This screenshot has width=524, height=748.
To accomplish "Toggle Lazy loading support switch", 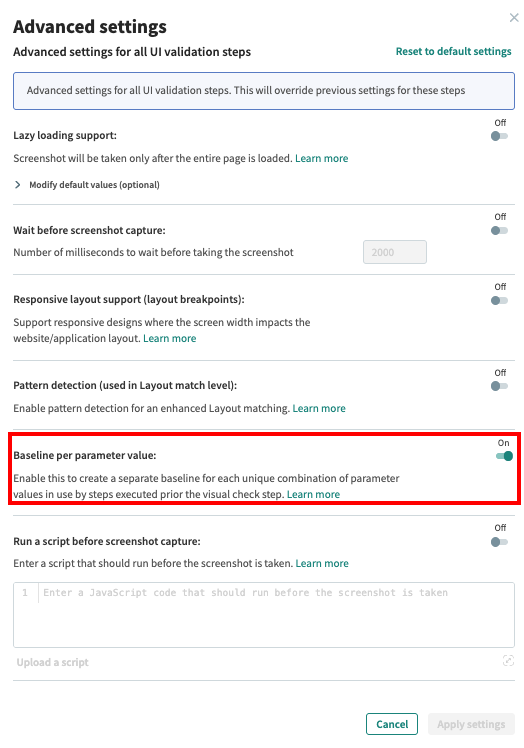I will 499,136.
